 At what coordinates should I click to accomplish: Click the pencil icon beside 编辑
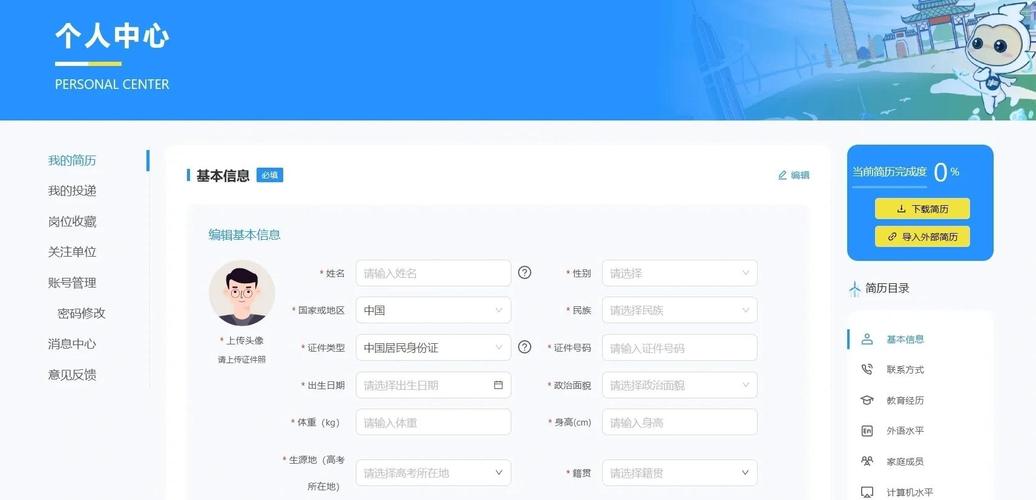pos(782,175)
